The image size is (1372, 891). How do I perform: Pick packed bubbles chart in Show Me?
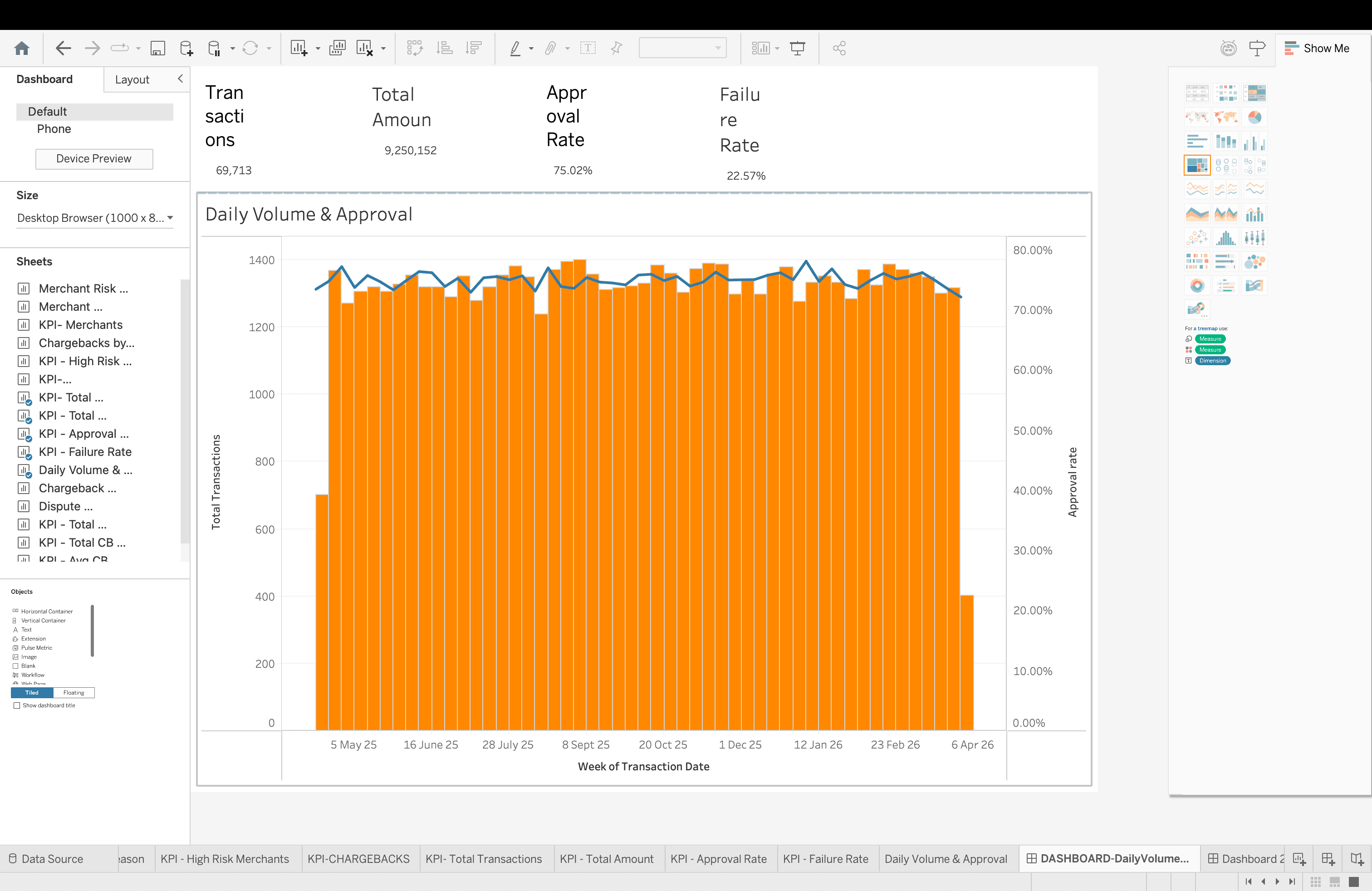tap(1254, 262)
